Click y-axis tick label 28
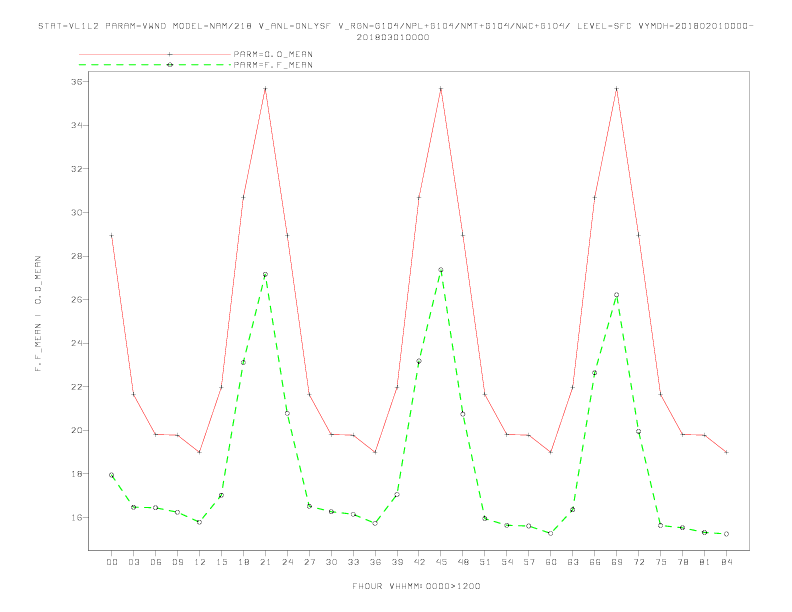792x612 pixels. pyautogui.click(x=77, y=256)
